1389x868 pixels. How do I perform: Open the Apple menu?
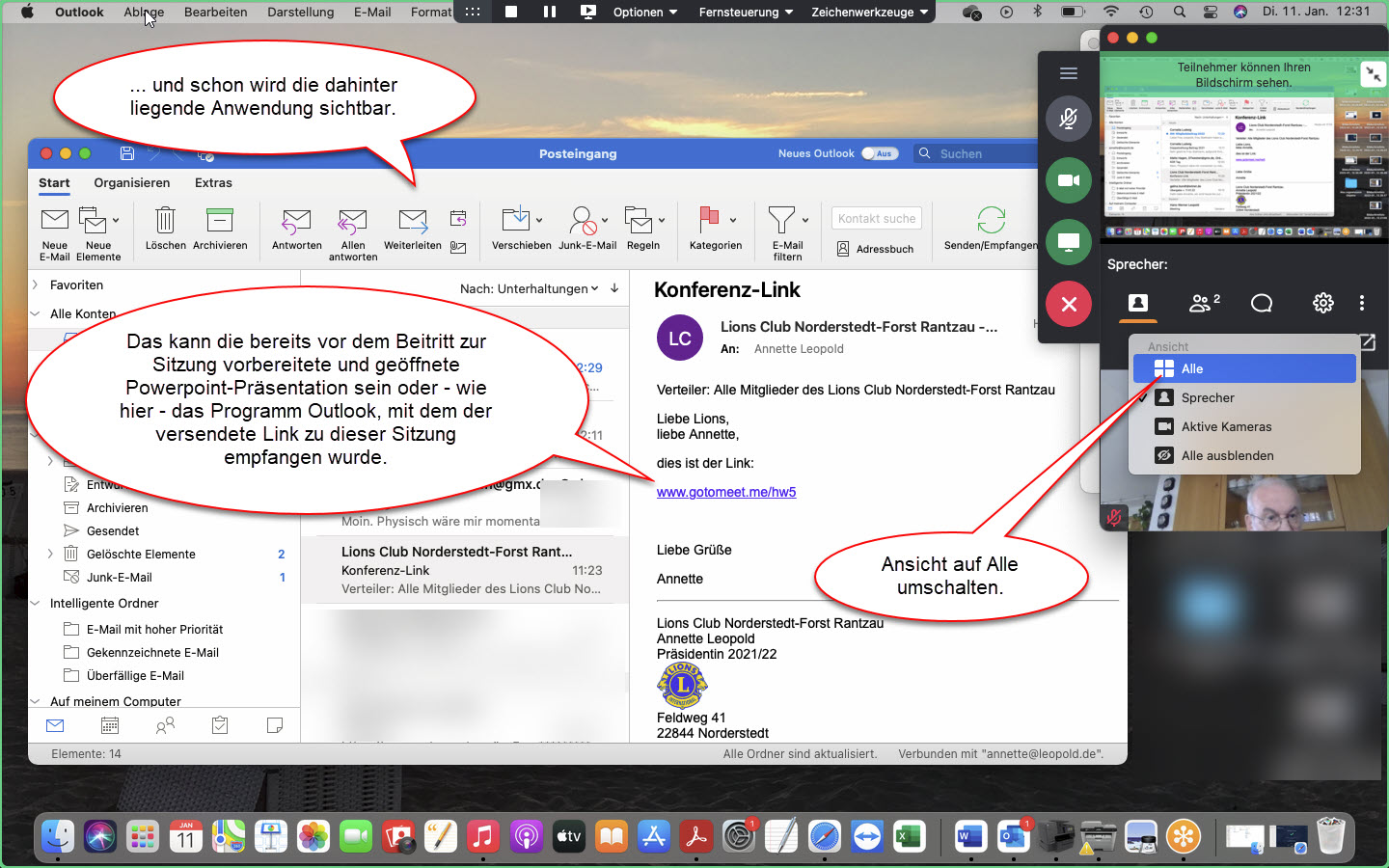point(27,12)
